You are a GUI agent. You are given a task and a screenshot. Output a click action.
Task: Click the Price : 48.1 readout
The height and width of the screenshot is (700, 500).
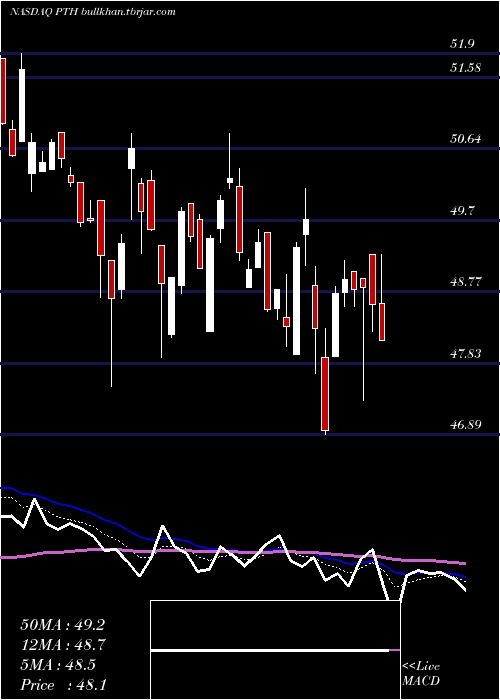63,684
